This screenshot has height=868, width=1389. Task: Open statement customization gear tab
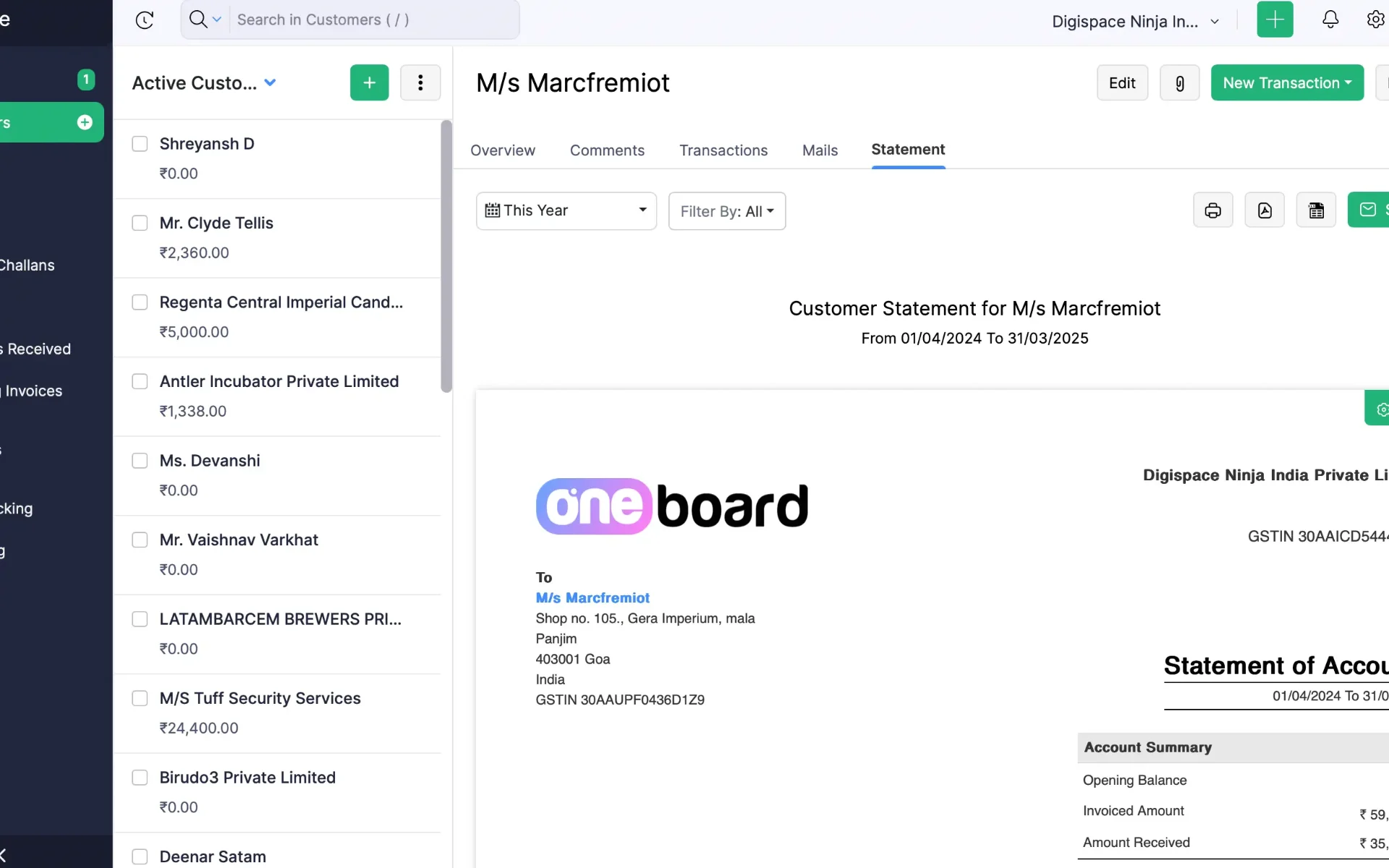click(1378, 409)
